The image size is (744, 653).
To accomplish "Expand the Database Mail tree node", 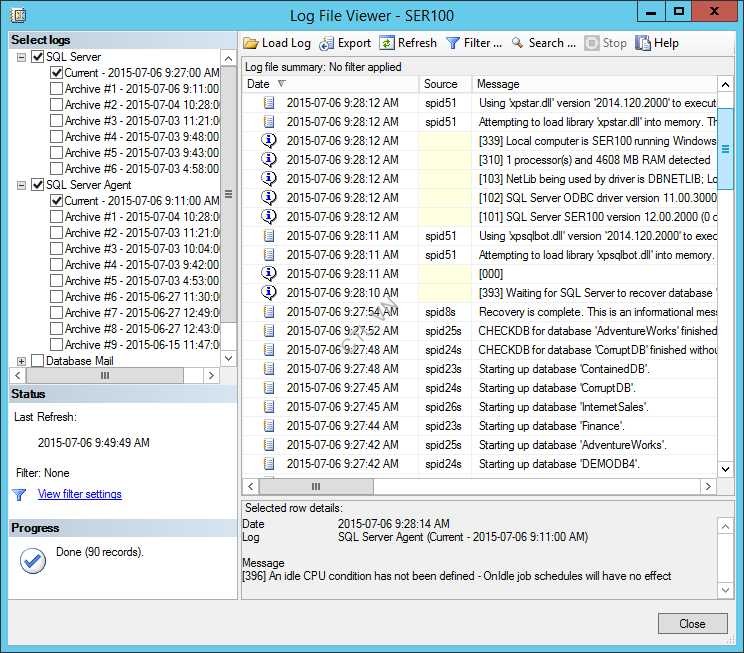I will [21, 361].
